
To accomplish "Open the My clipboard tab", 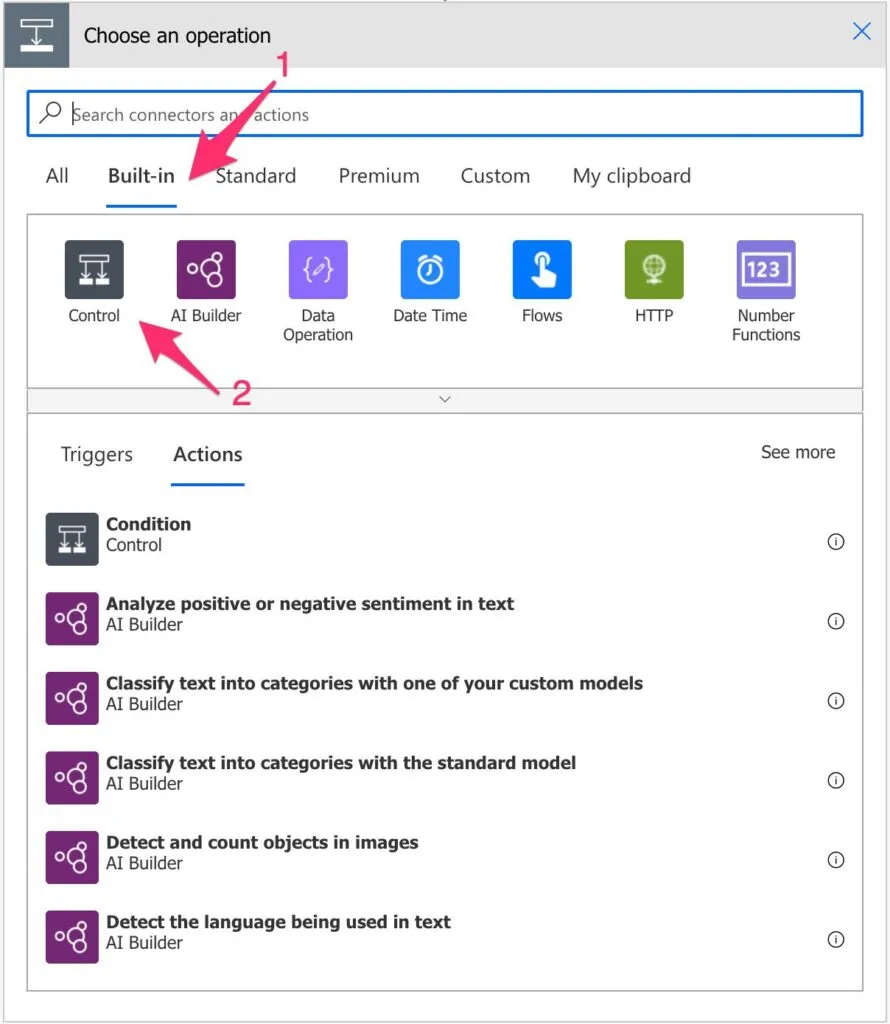I will coord(631,176).
